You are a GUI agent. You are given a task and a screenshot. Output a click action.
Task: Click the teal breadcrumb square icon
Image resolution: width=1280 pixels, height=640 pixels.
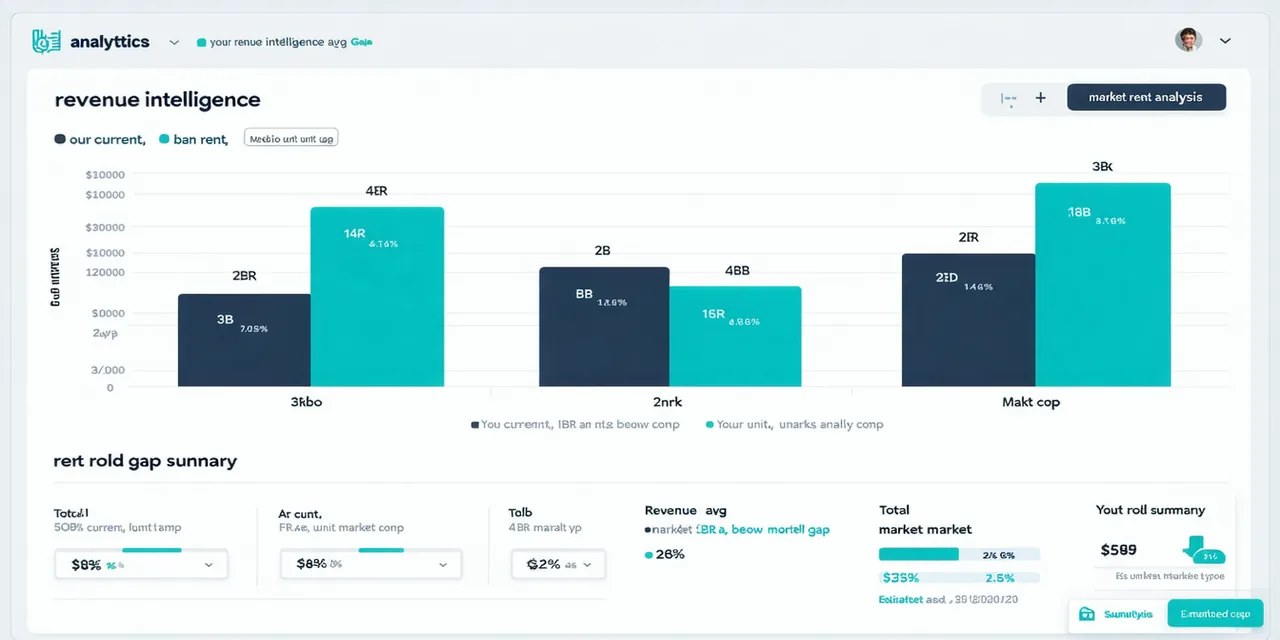[x=202, y=43]
